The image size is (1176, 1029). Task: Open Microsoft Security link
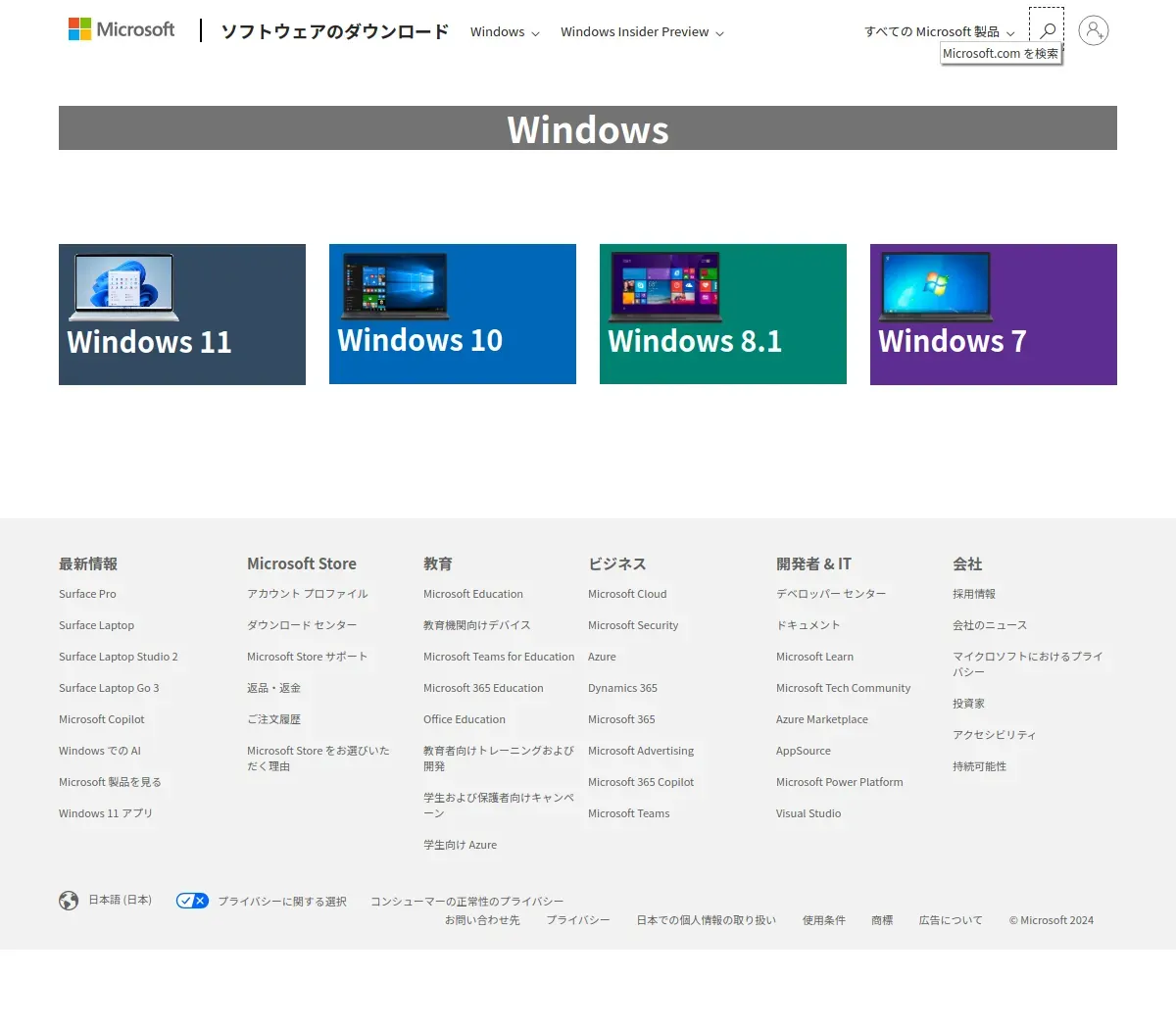[x=633, y=625]
